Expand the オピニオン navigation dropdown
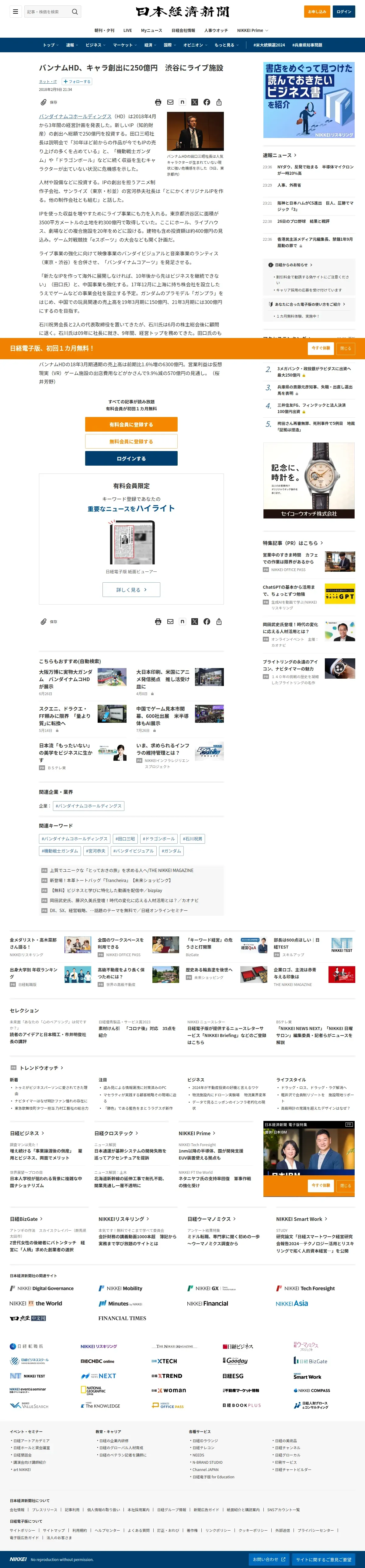 (x=195, y=45)
